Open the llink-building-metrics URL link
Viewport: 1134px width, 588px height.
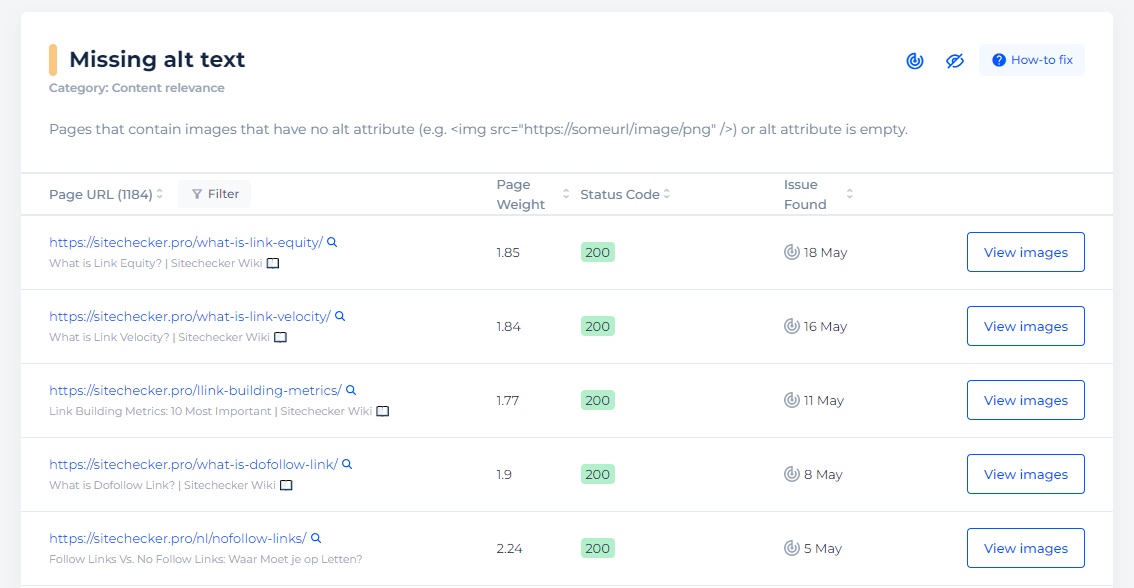coord(195,391)
